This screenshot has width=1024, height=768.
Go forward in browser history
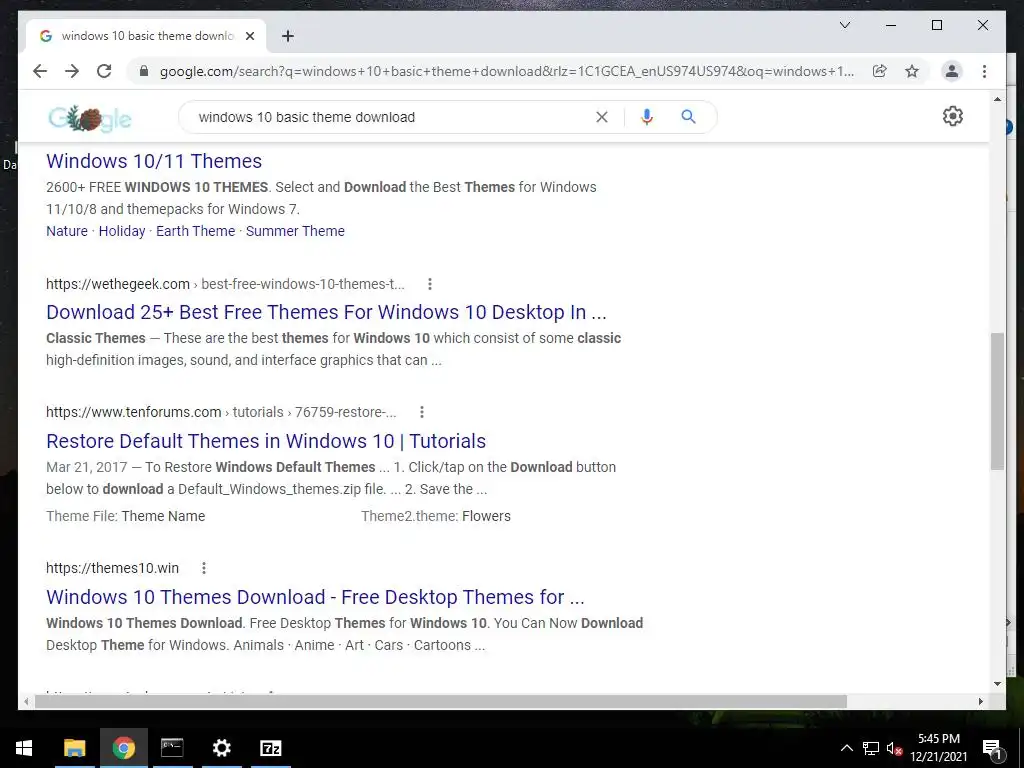(72, 71)
